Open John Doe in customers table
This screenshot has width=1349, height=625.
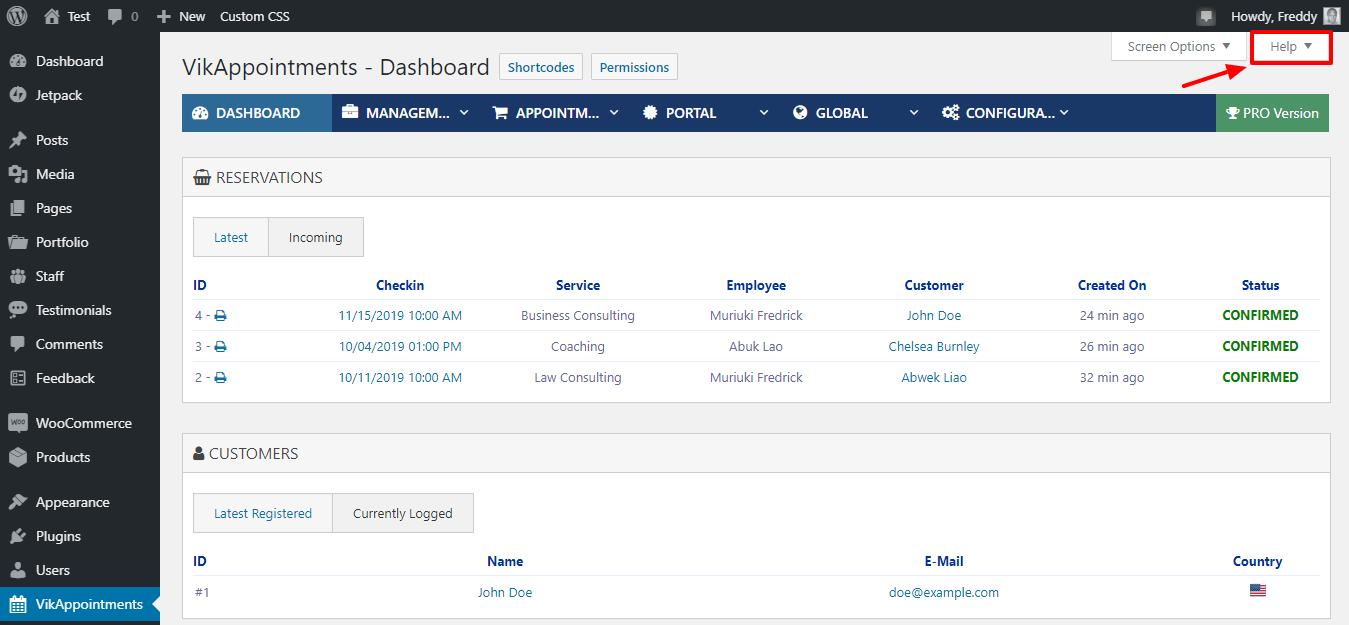pos(505,592)
